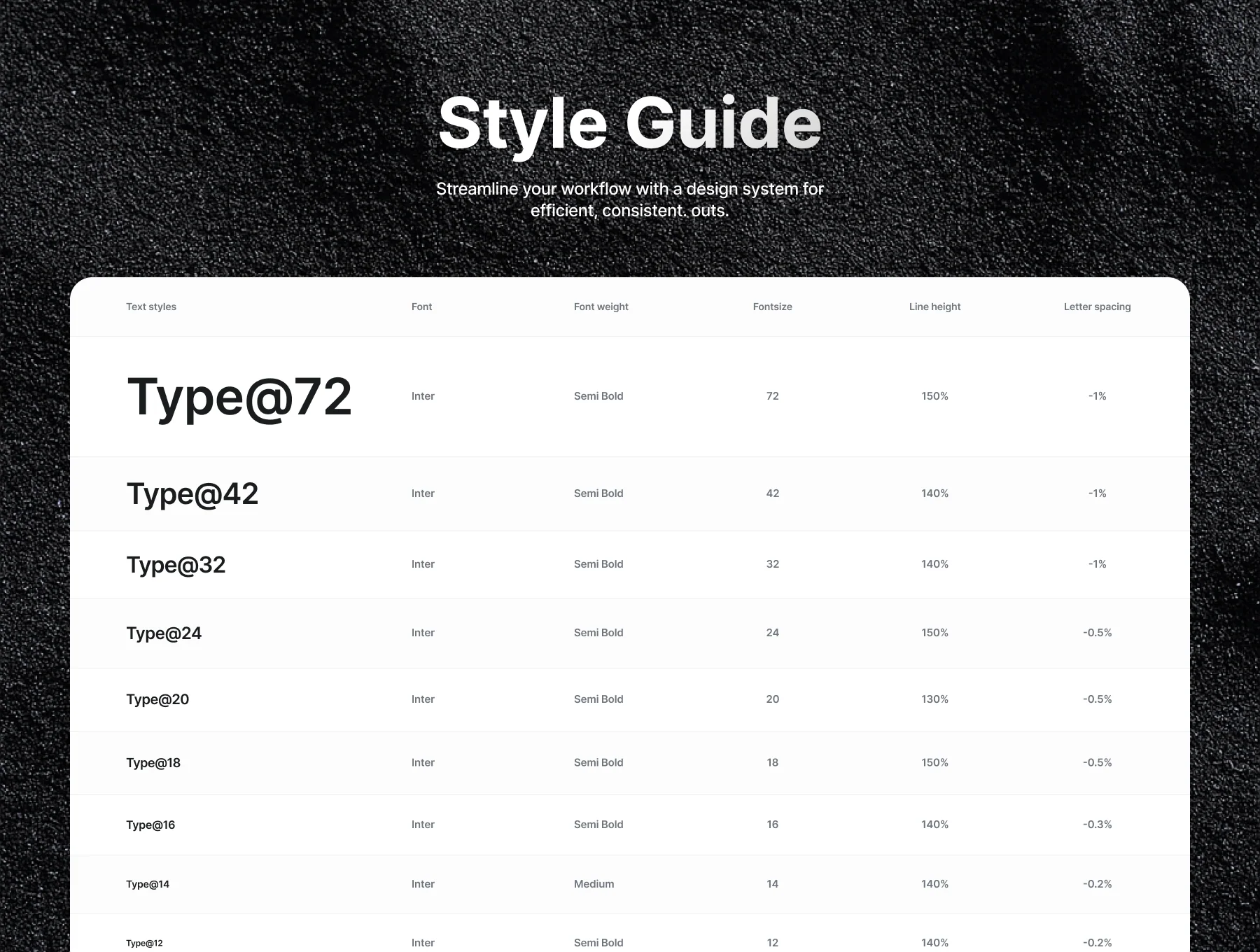Click the Type@18 sample text
The height and width of the screenshot is (952, 1260).
[153, 763]
